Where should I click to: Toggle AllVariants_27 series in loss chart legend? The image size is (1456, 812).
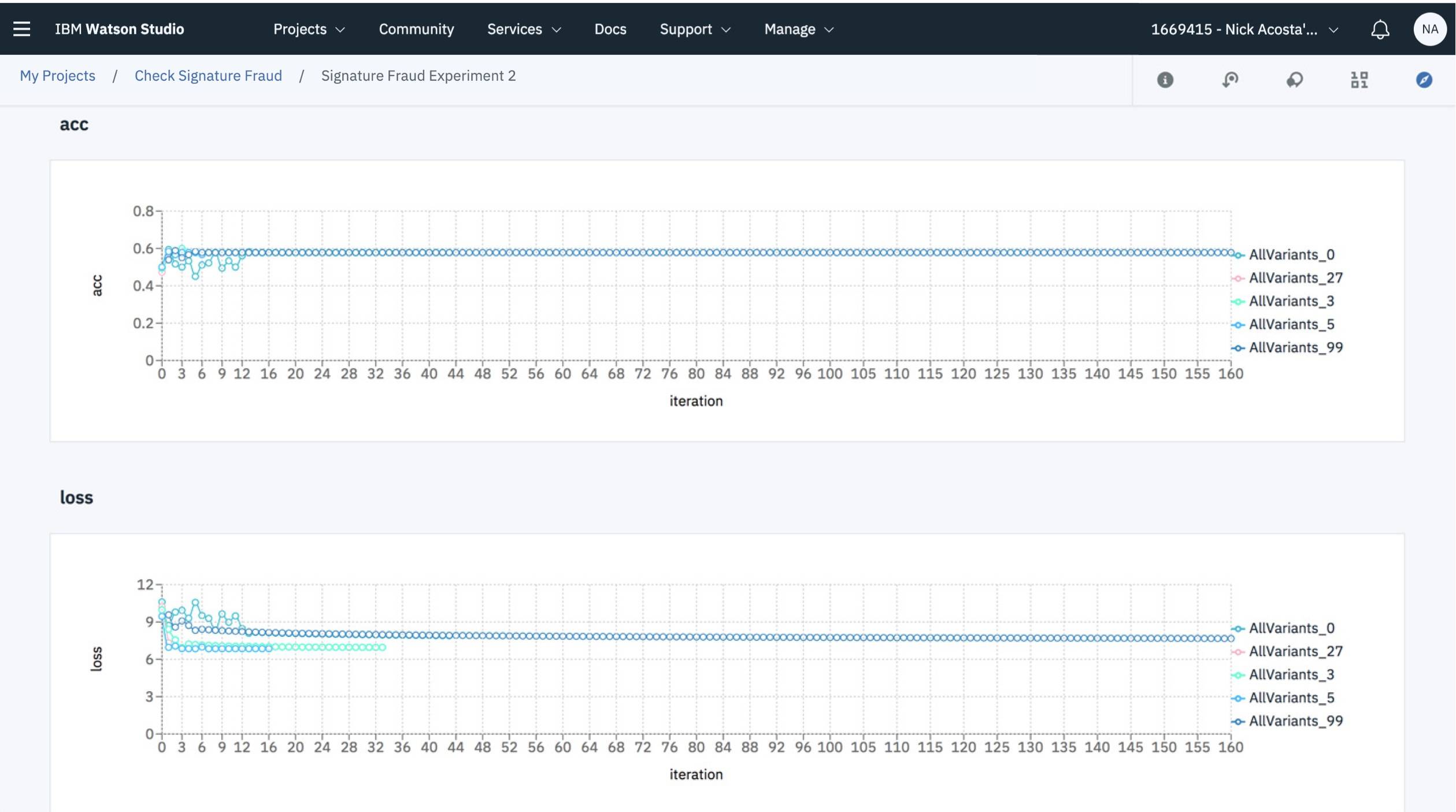pyautogui.click(x=1287, y=651)
